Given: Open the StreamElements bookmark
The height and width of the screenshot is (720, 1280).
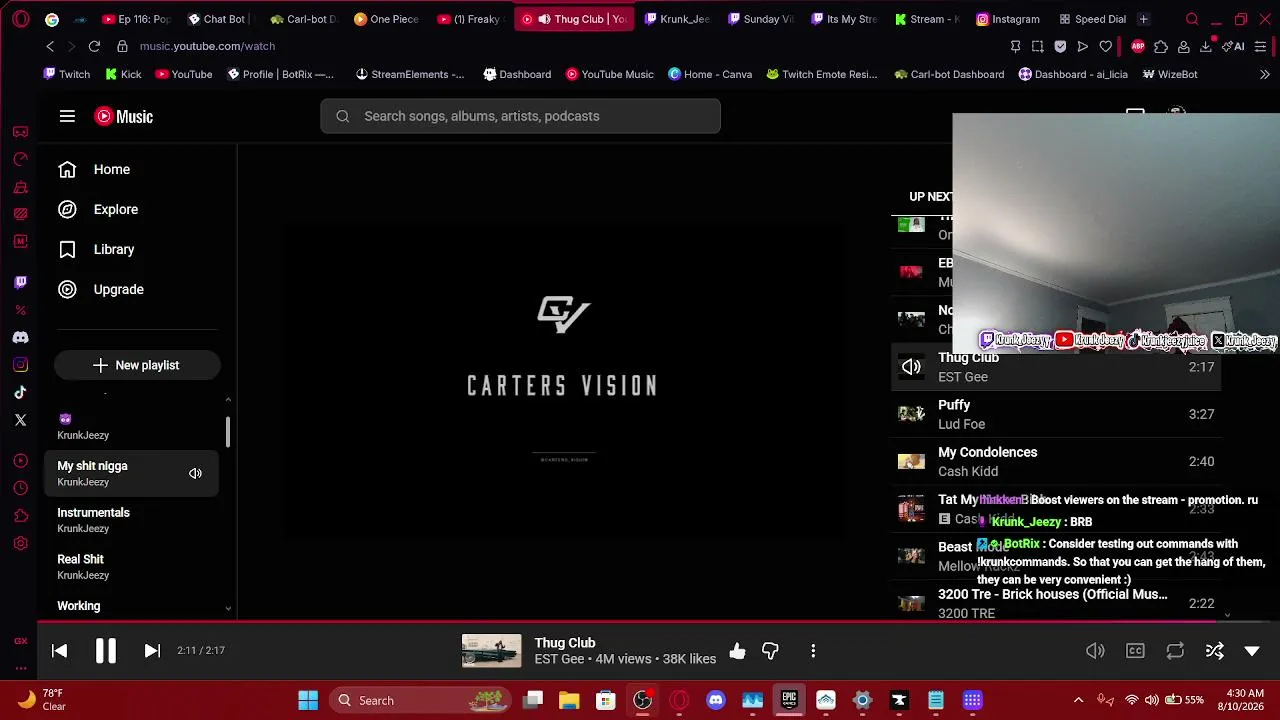Looking at the screenshot, I should (x=410, y=74).
